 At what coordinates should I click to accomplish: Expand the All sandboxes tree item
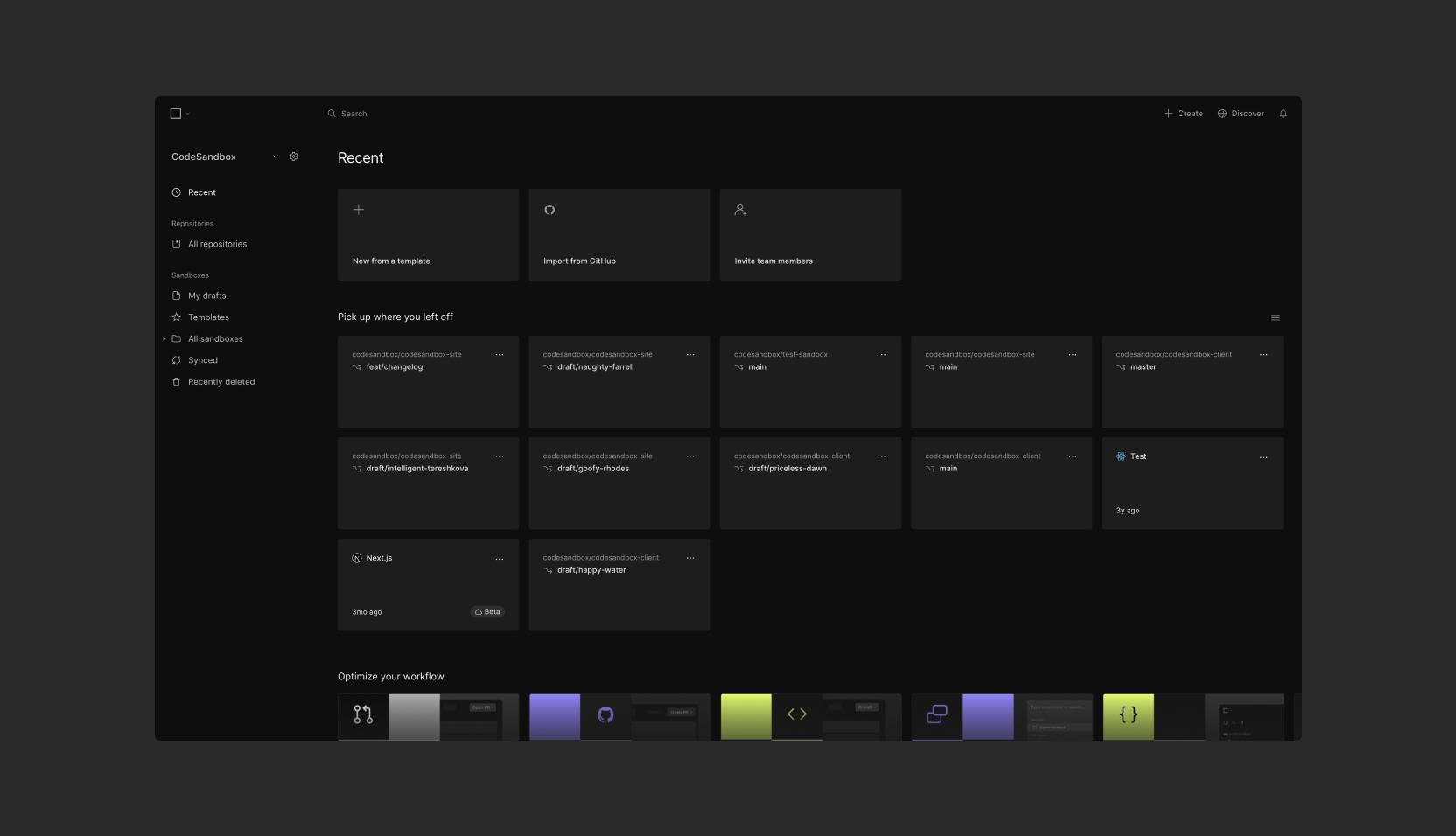click(164, 338)
